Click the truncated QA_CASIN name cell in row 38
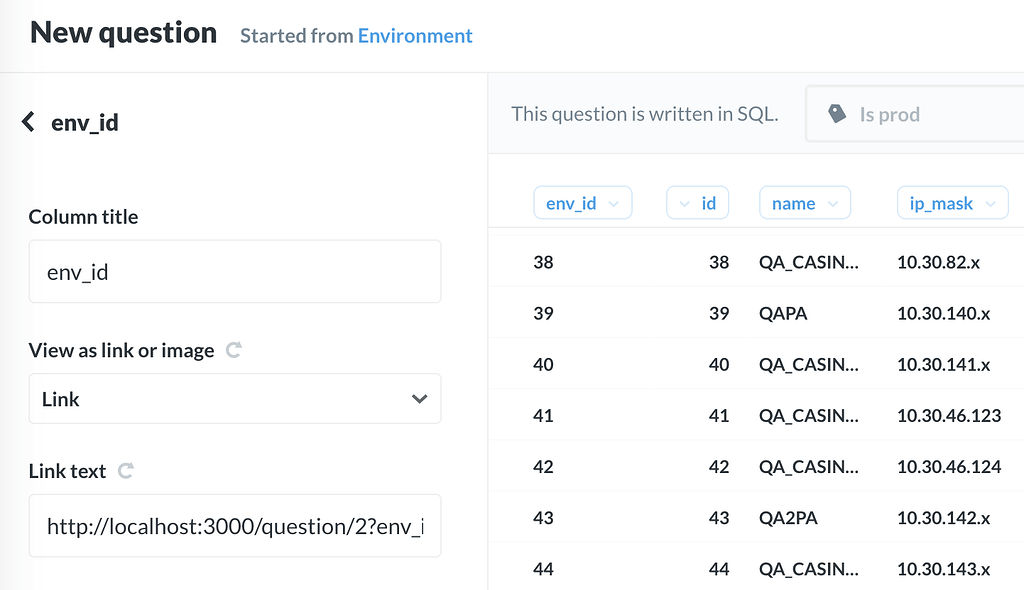1024x590 pixels. 809,261
